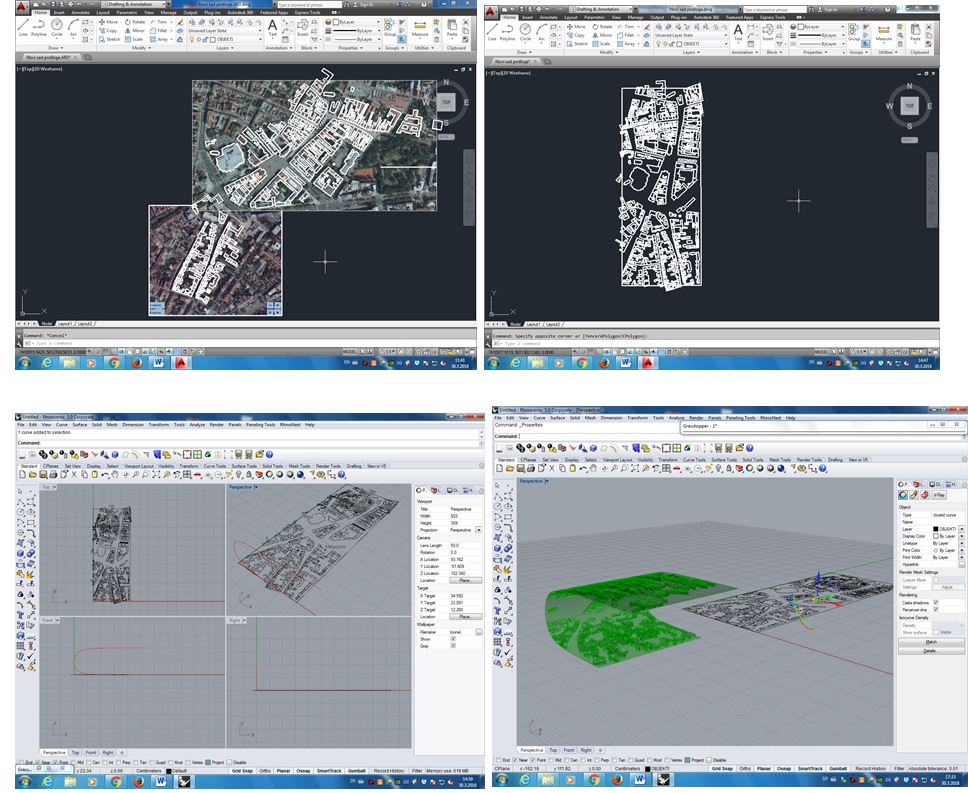Click Measure tool in AutoCAD outlines-only window

click(883, 33)
